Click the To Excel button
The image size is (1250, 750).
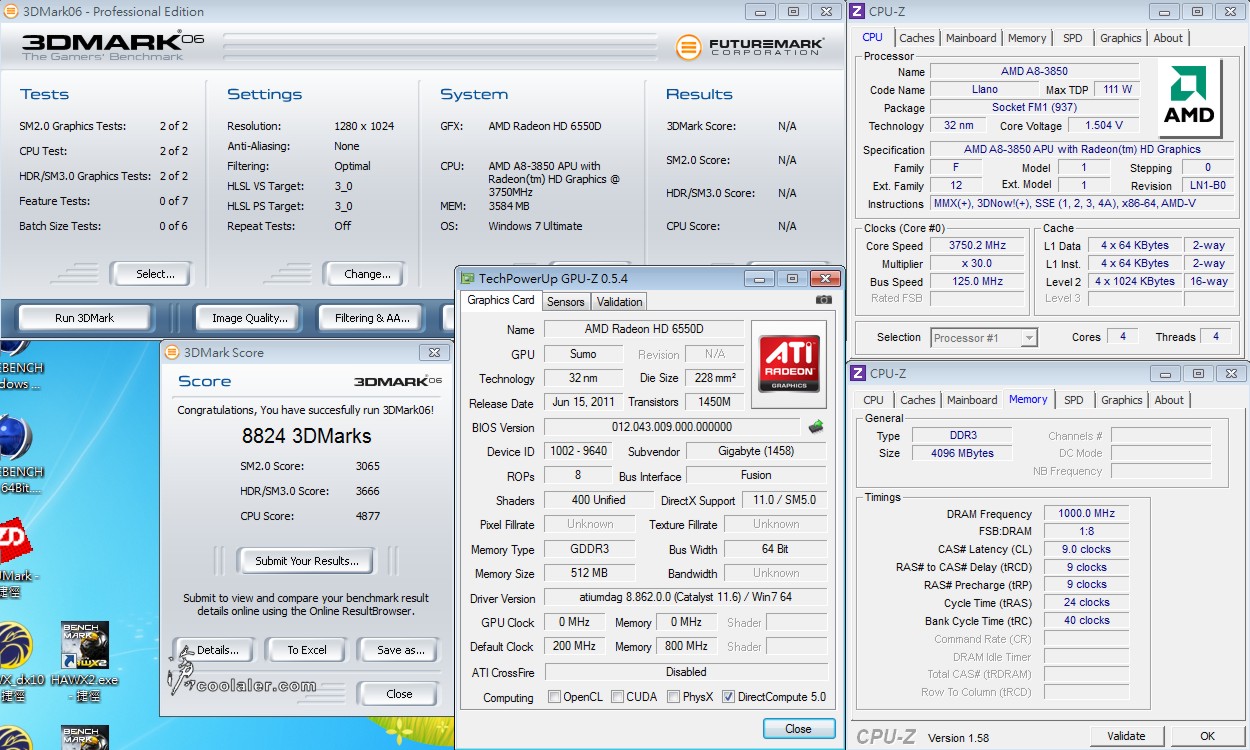(x=307, y=650)
